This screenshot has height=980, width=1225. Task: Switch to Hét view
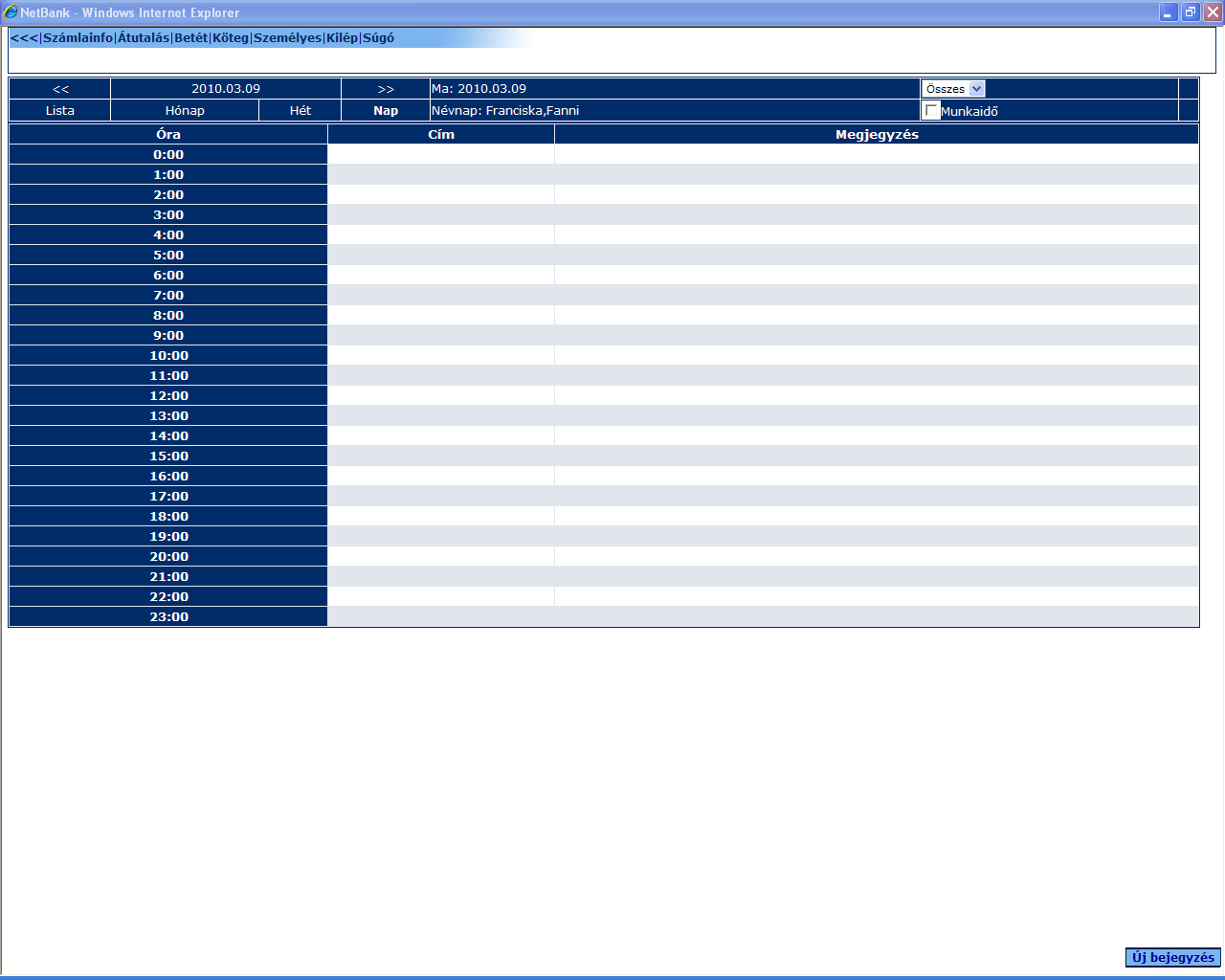click(x=301, y=111)
